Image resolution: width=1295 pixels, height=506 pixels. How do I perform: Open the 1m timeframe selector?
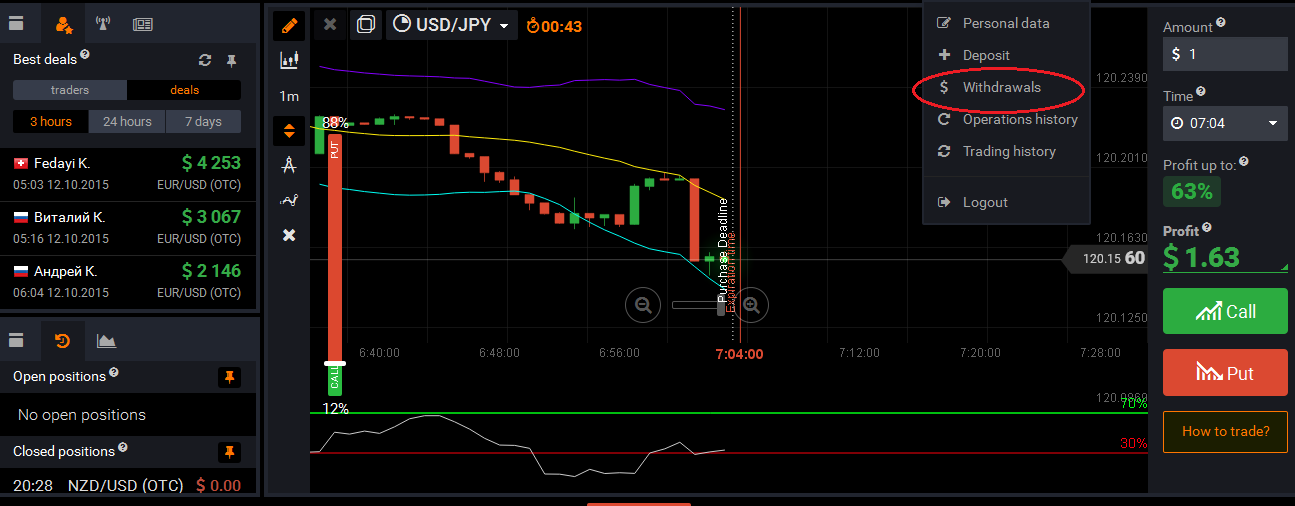click(289, 96)
